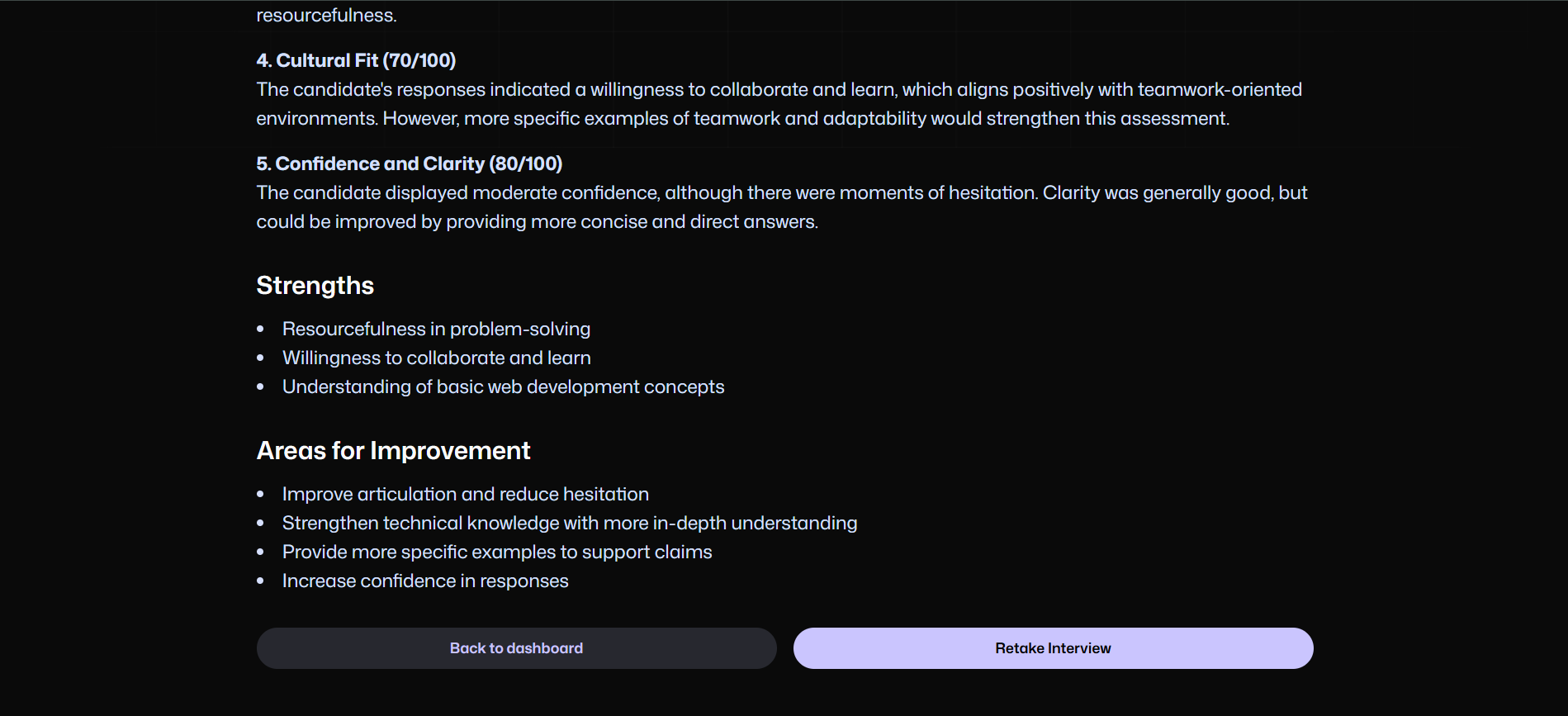1568x716 pixels.
Task: Click the basic web development concepts strength
Action: click(503, 386)
